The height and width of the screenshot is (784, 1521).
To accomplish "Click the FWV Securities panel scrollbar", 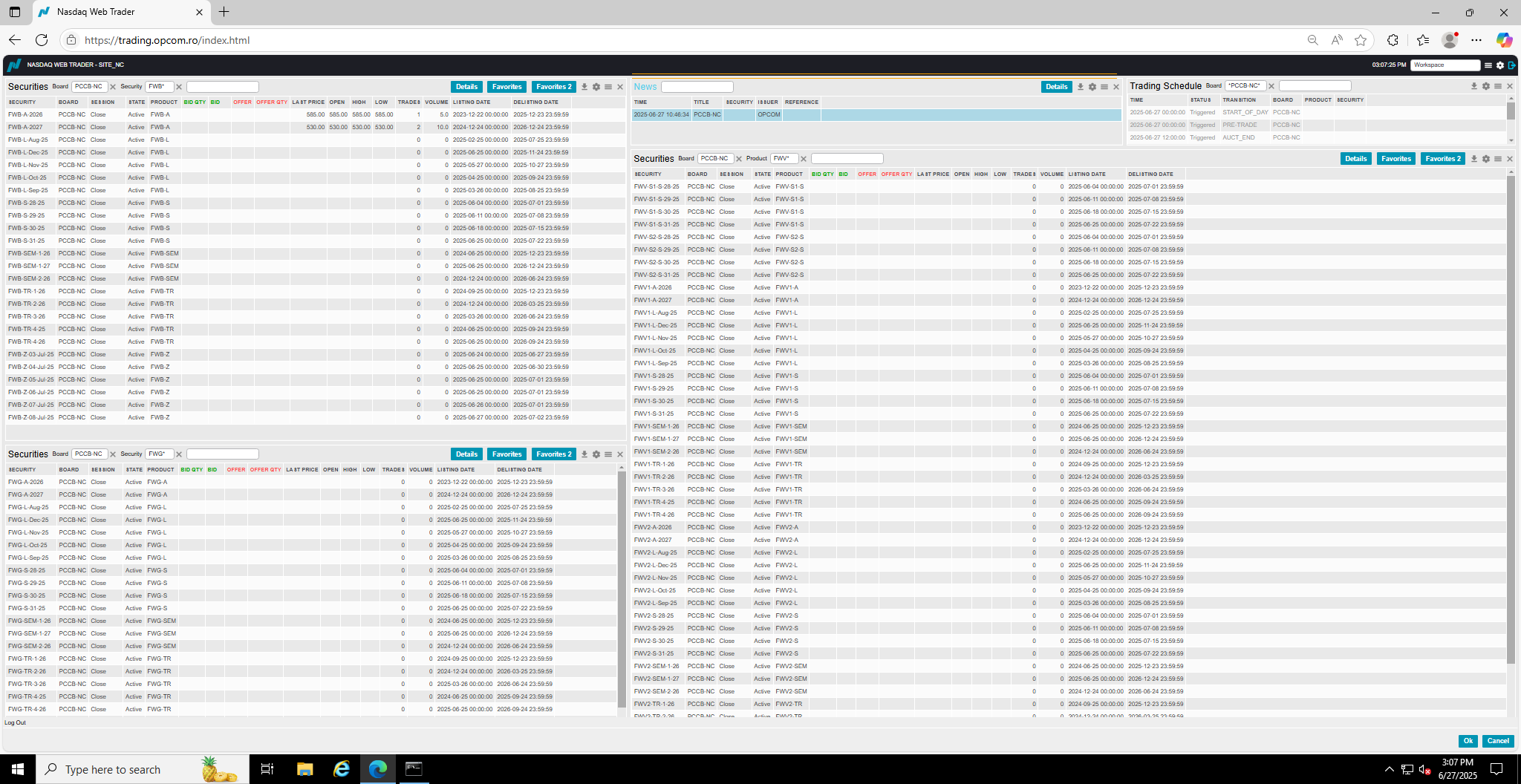I will [1510, 419].
